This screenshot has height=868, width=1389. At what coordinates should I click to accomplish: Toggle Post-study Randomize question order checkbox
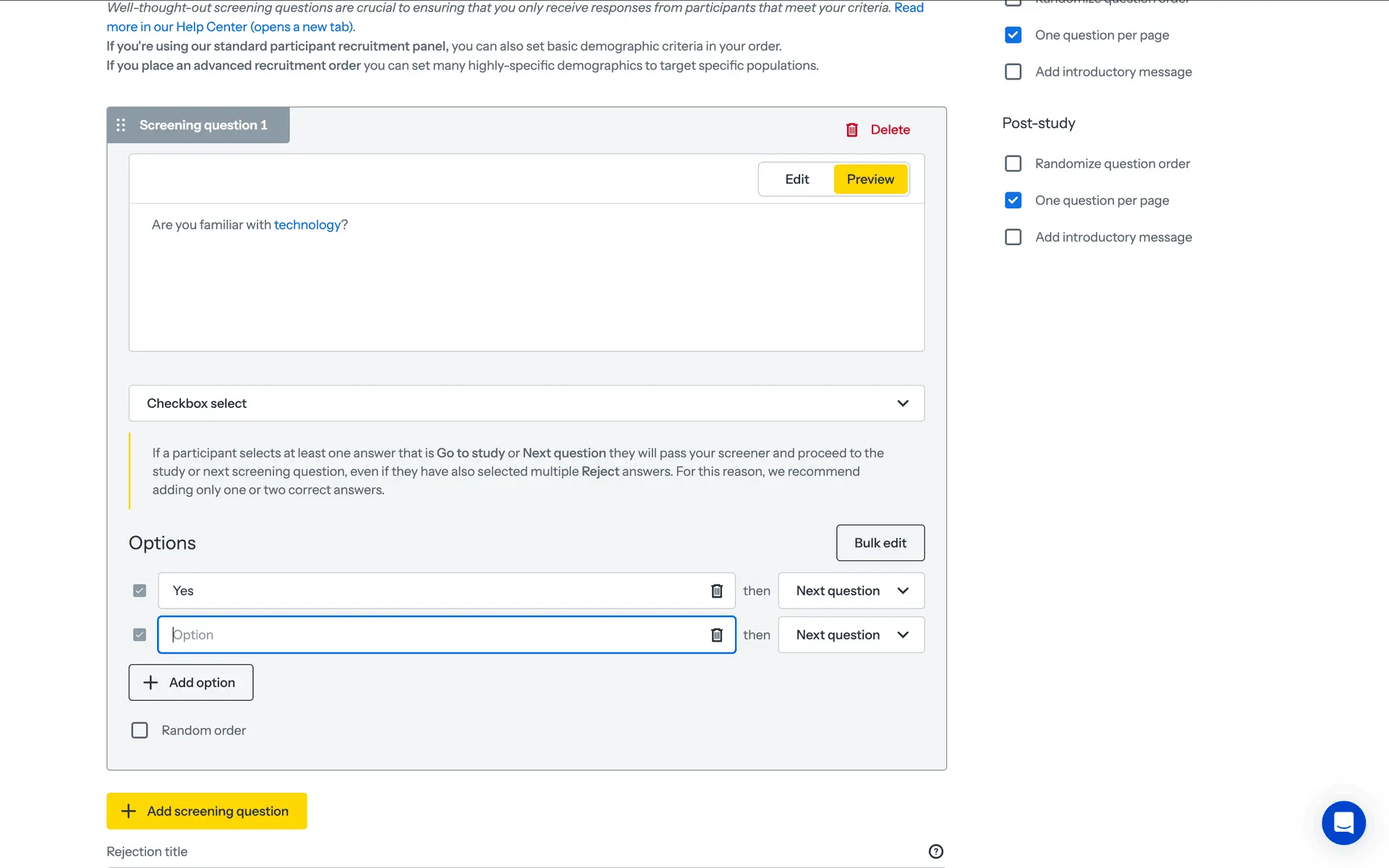click(x=1013, y=164)
